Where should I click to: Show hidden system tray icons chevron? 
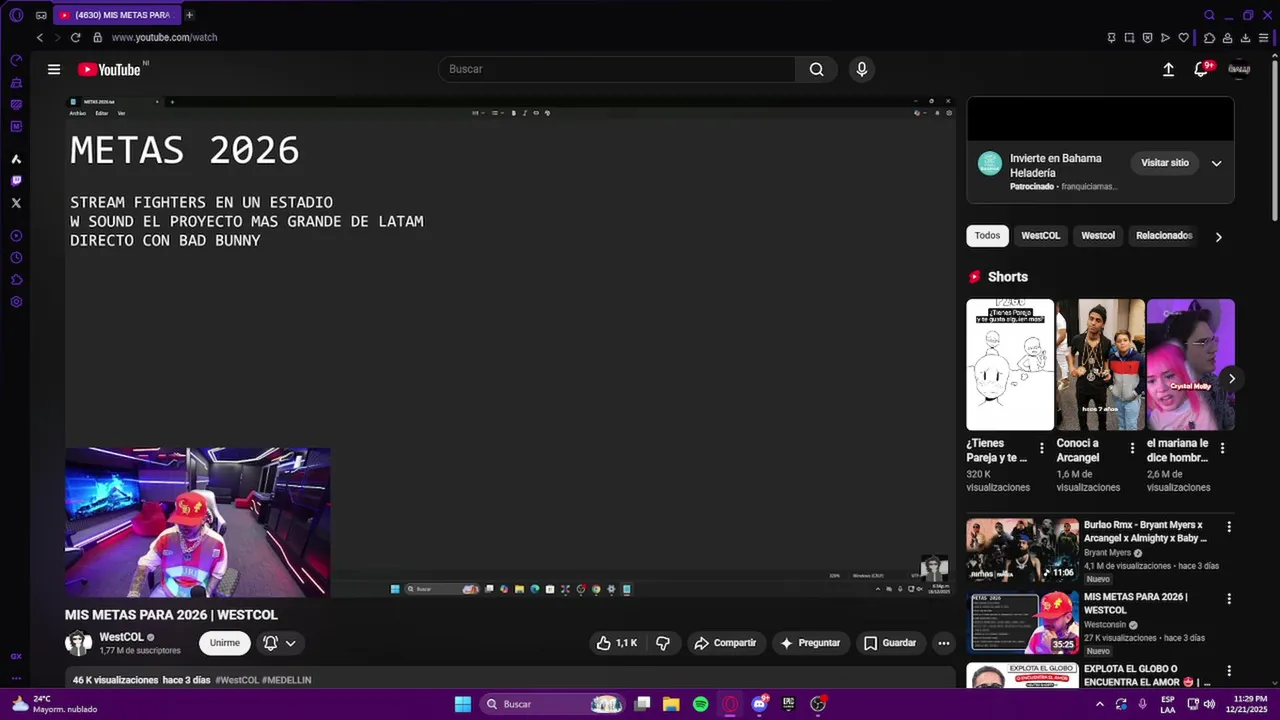click(1100, 704)
